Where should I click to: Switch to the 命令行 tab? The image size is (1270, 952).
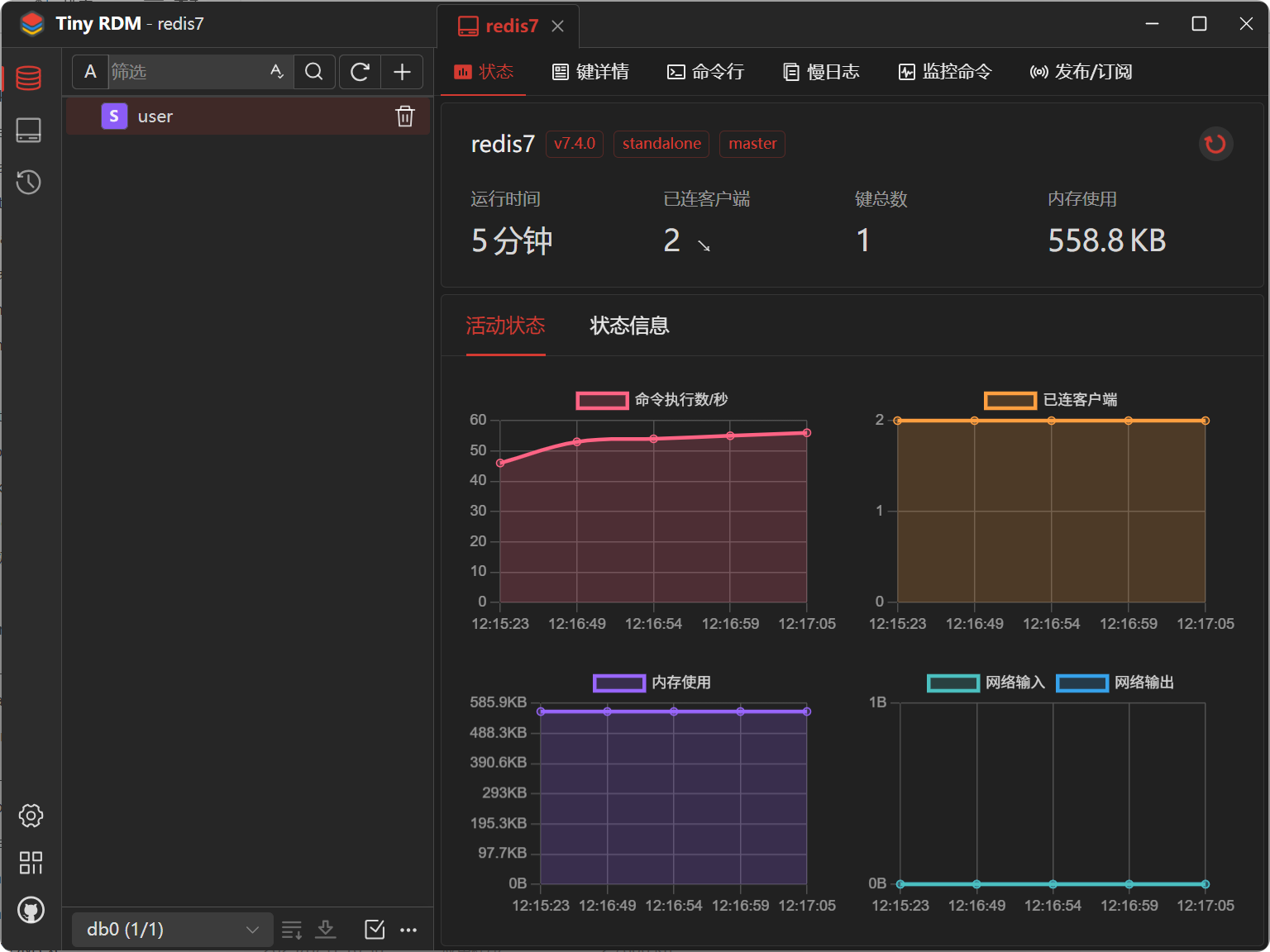[705, 72]
